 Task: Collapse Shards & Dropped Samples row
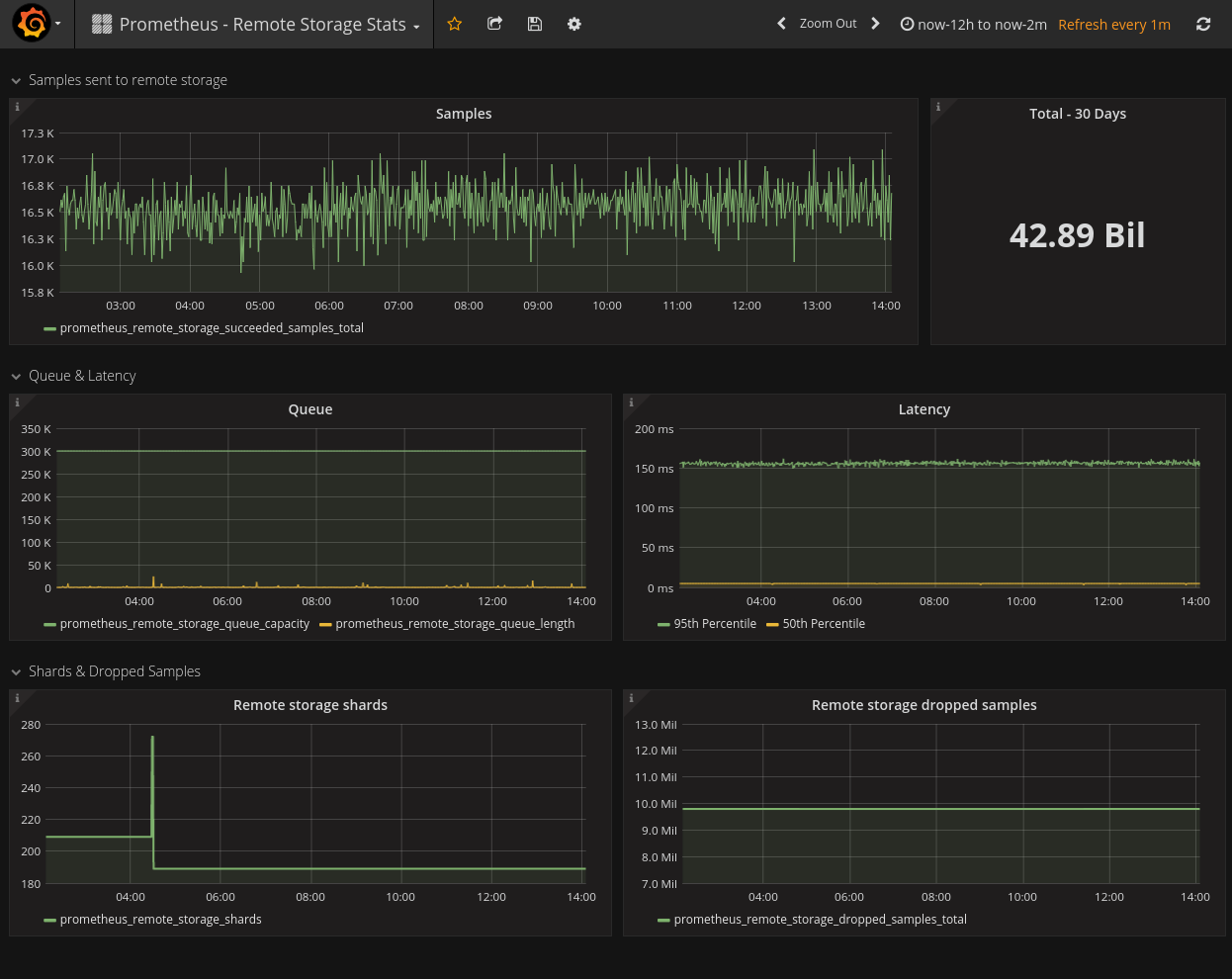pyautogui.click(x=114, y=671)
